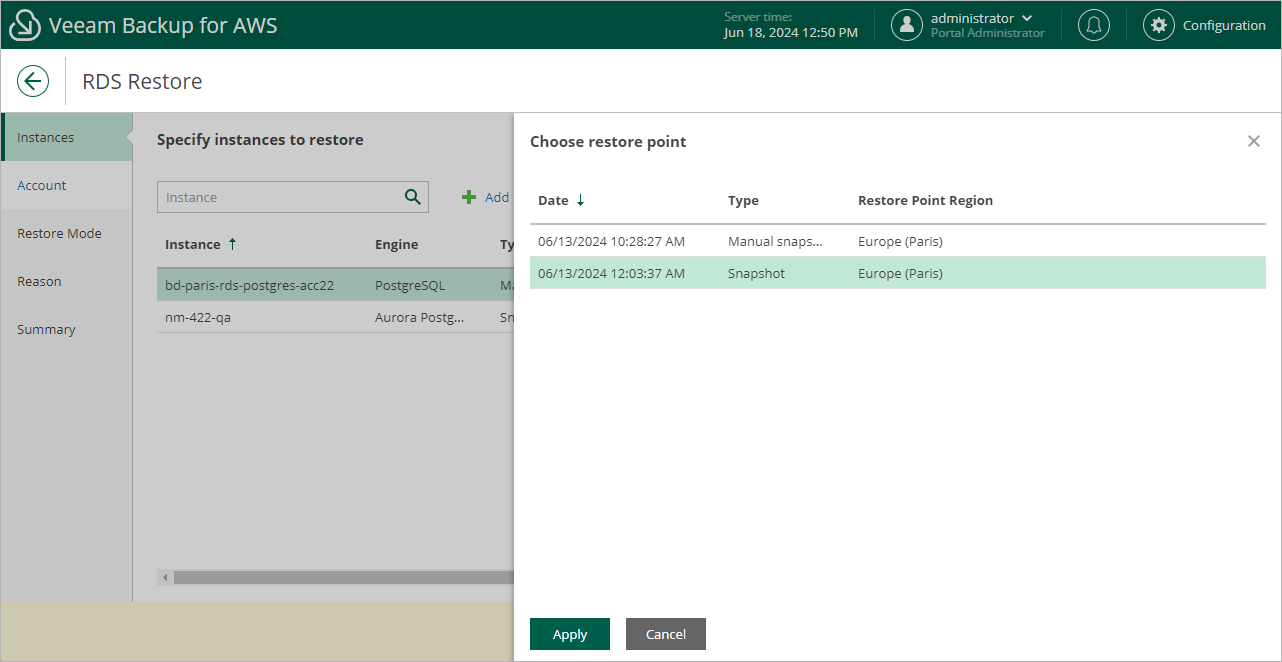The width and height of the screenshot is (1282, 662).
Task: Click the Veeam logo icon
Action: coord(25,25)
